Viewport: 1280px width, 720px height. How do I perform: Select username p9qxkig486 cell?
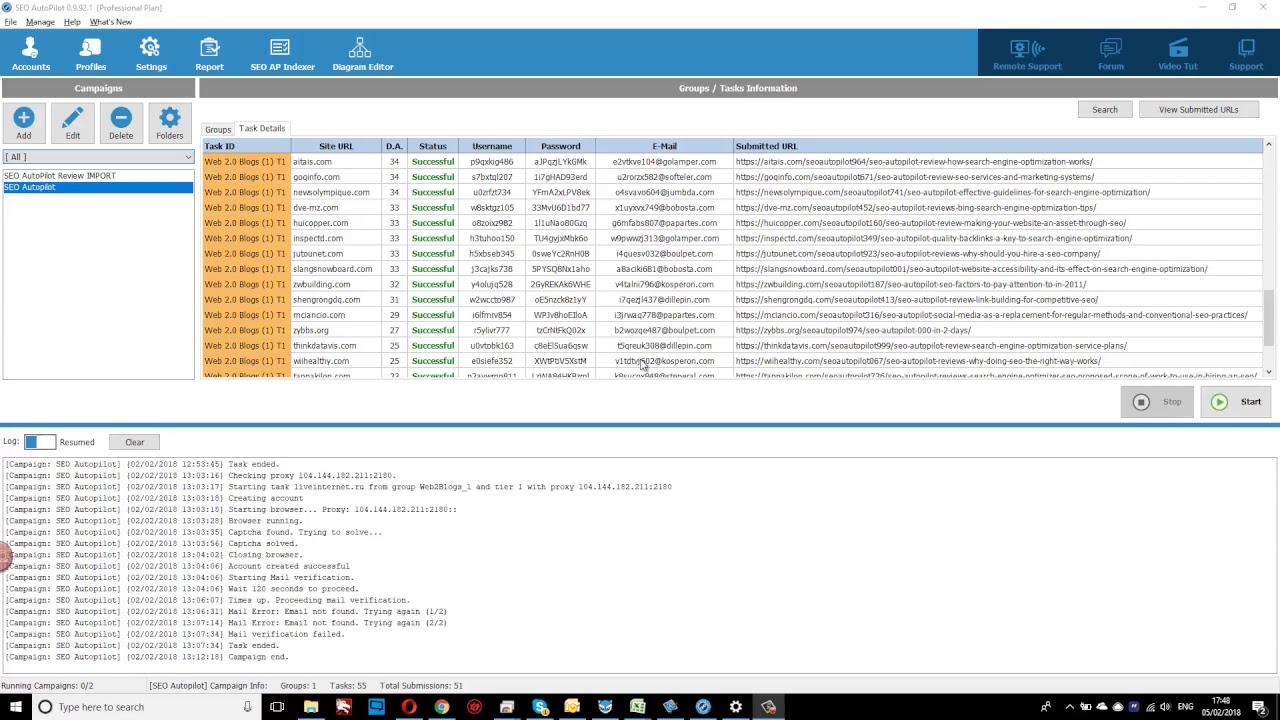coord(492,162)
